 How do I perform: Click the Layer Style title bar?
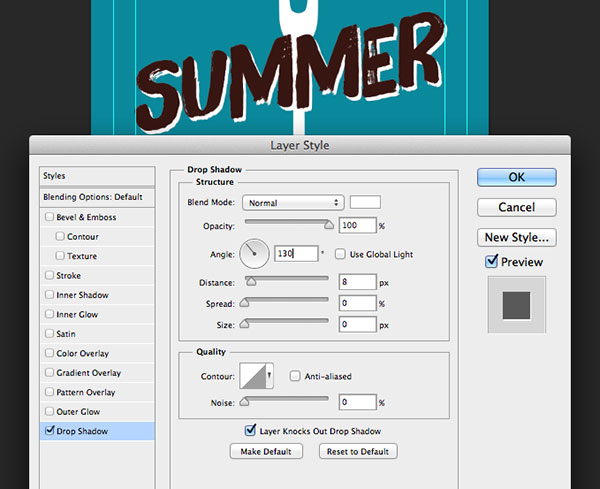(x=300, y=145)
